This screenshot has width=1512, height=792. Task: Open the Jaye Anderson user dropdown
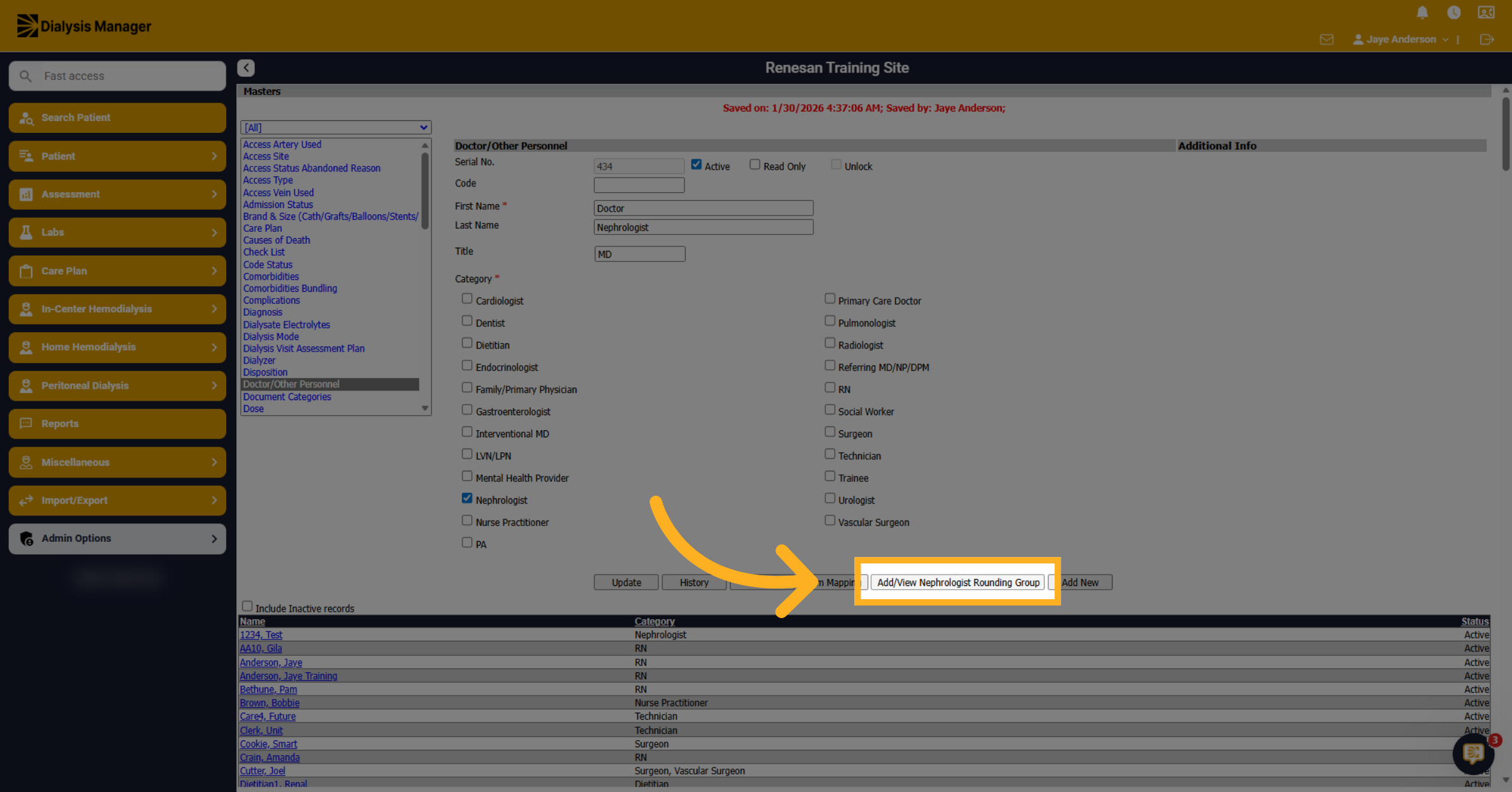click(x=1400, y=39)
